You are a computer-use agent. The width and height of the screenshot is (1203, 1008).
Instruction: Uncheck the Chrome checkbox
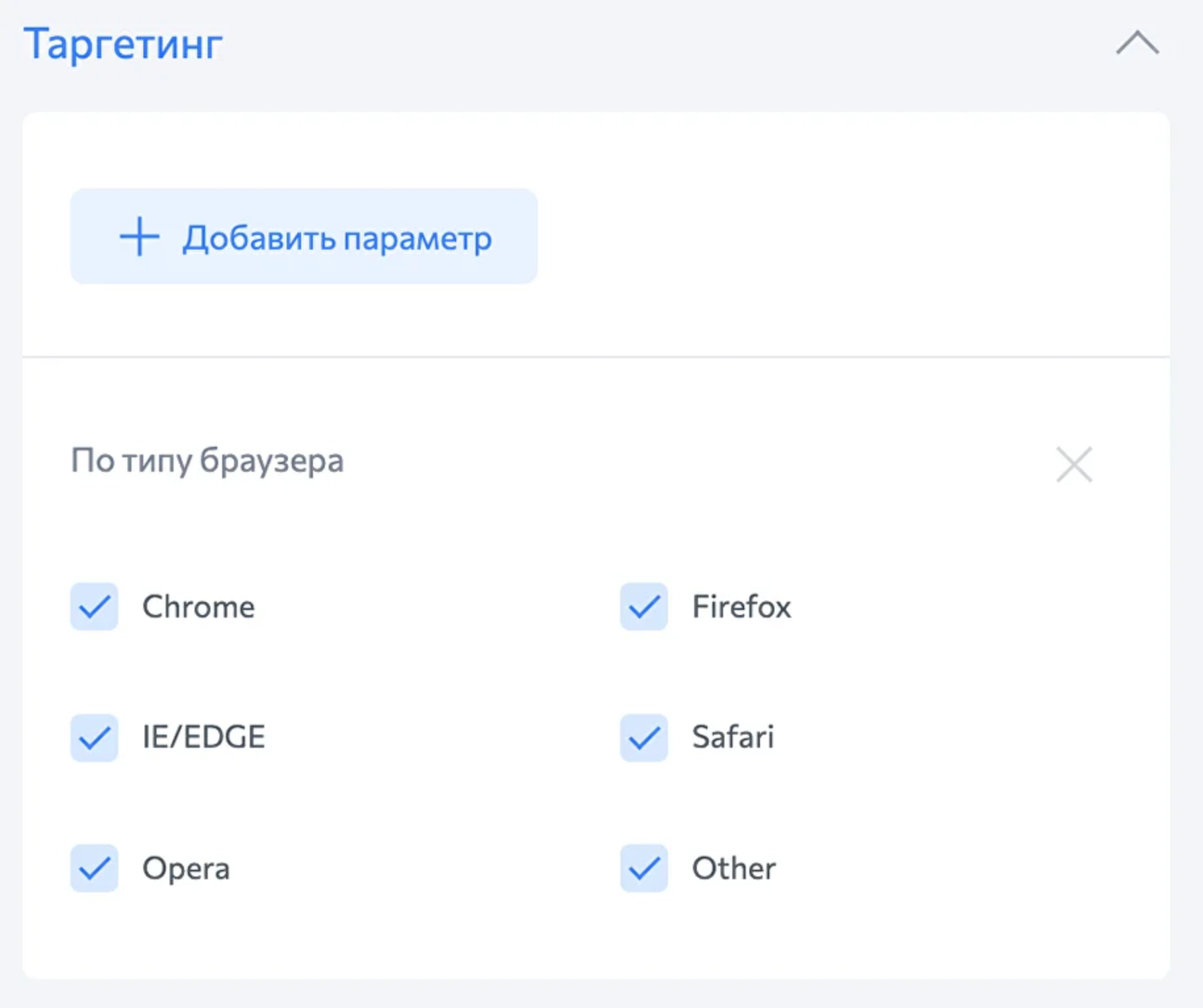pyautogui.click(x=95, y=606)
